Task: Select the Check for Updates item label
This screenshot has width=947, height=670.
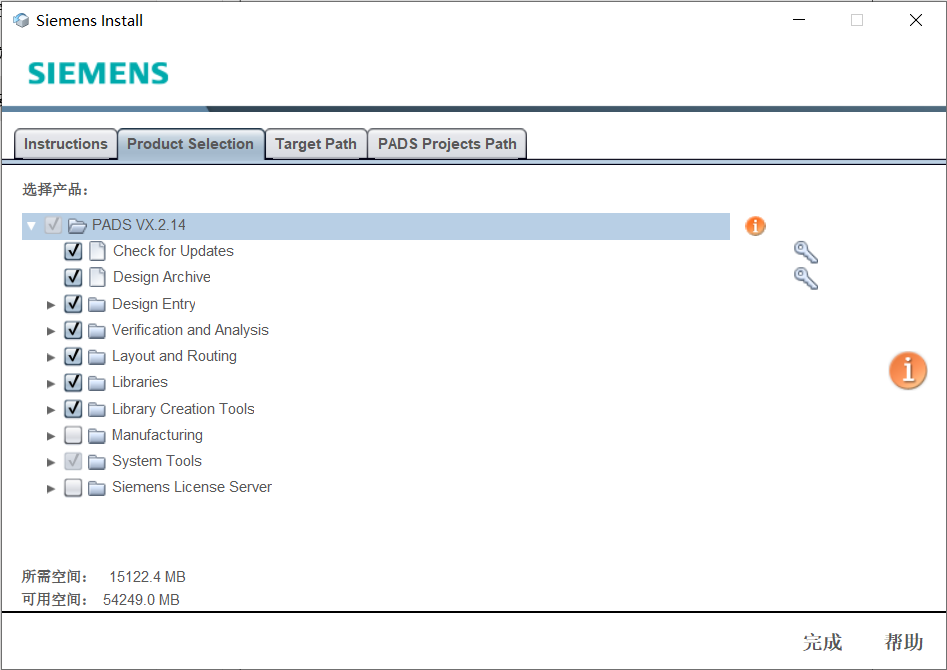Action: point(173,251)
